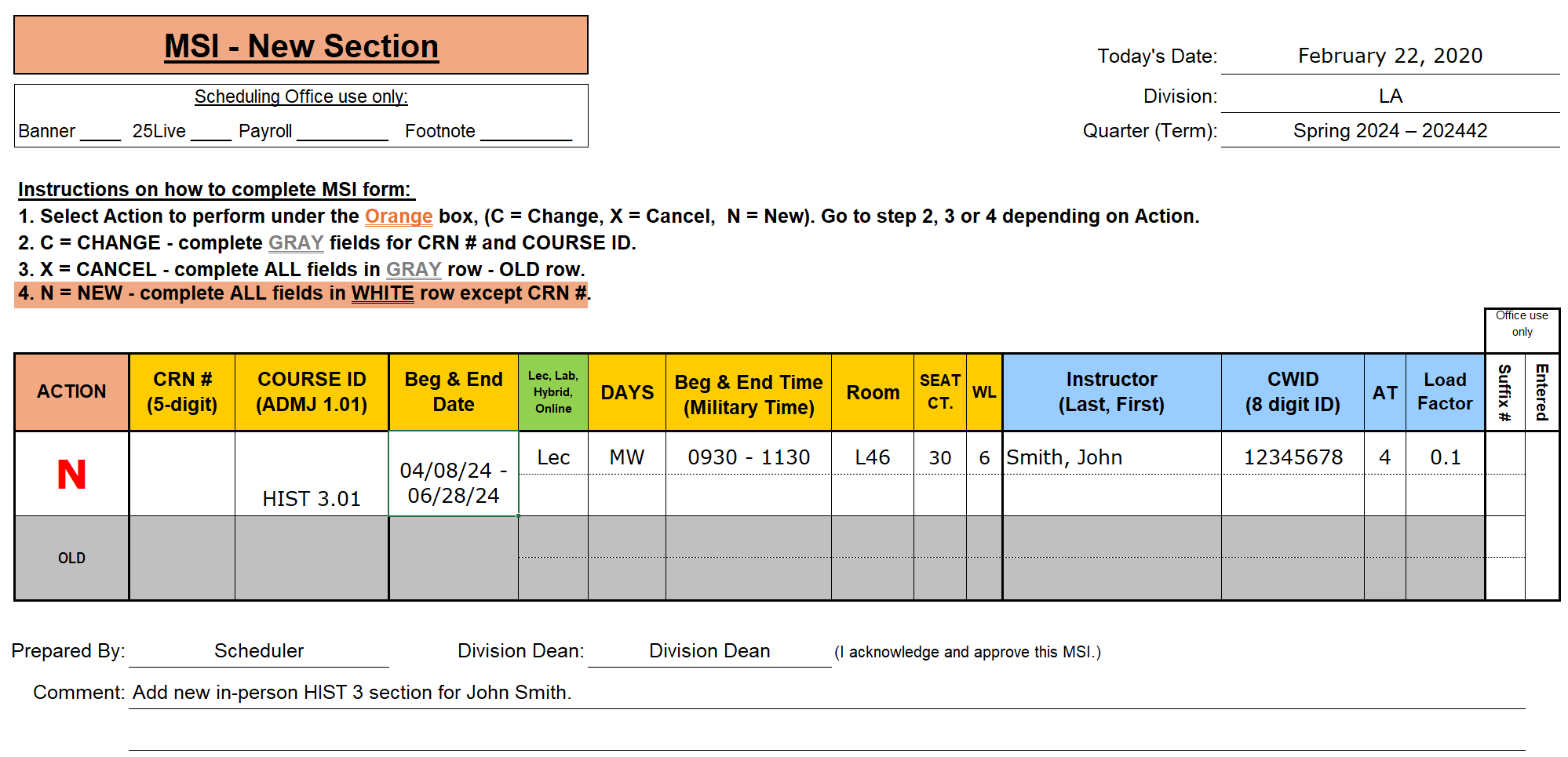Click the Payroll blank field
Viewport: 1568px width, 757px height.
tap(343, 132)
